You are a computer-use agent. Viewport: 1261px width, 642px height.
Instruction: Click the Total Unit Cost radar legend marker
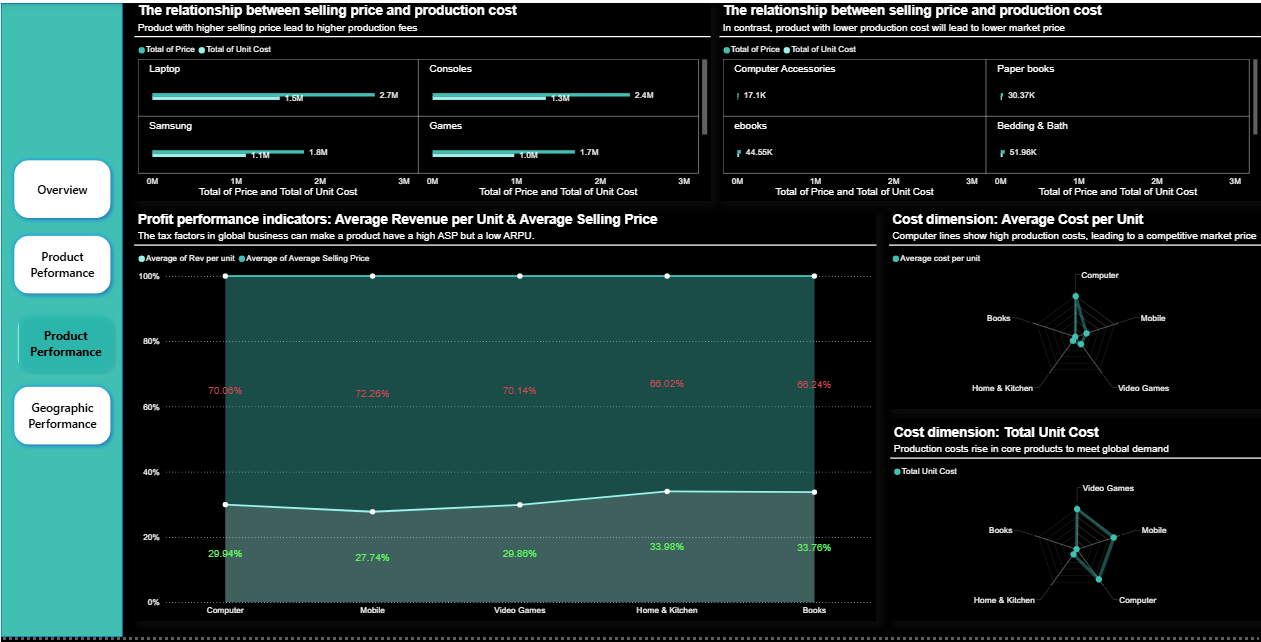pos(897,471)
